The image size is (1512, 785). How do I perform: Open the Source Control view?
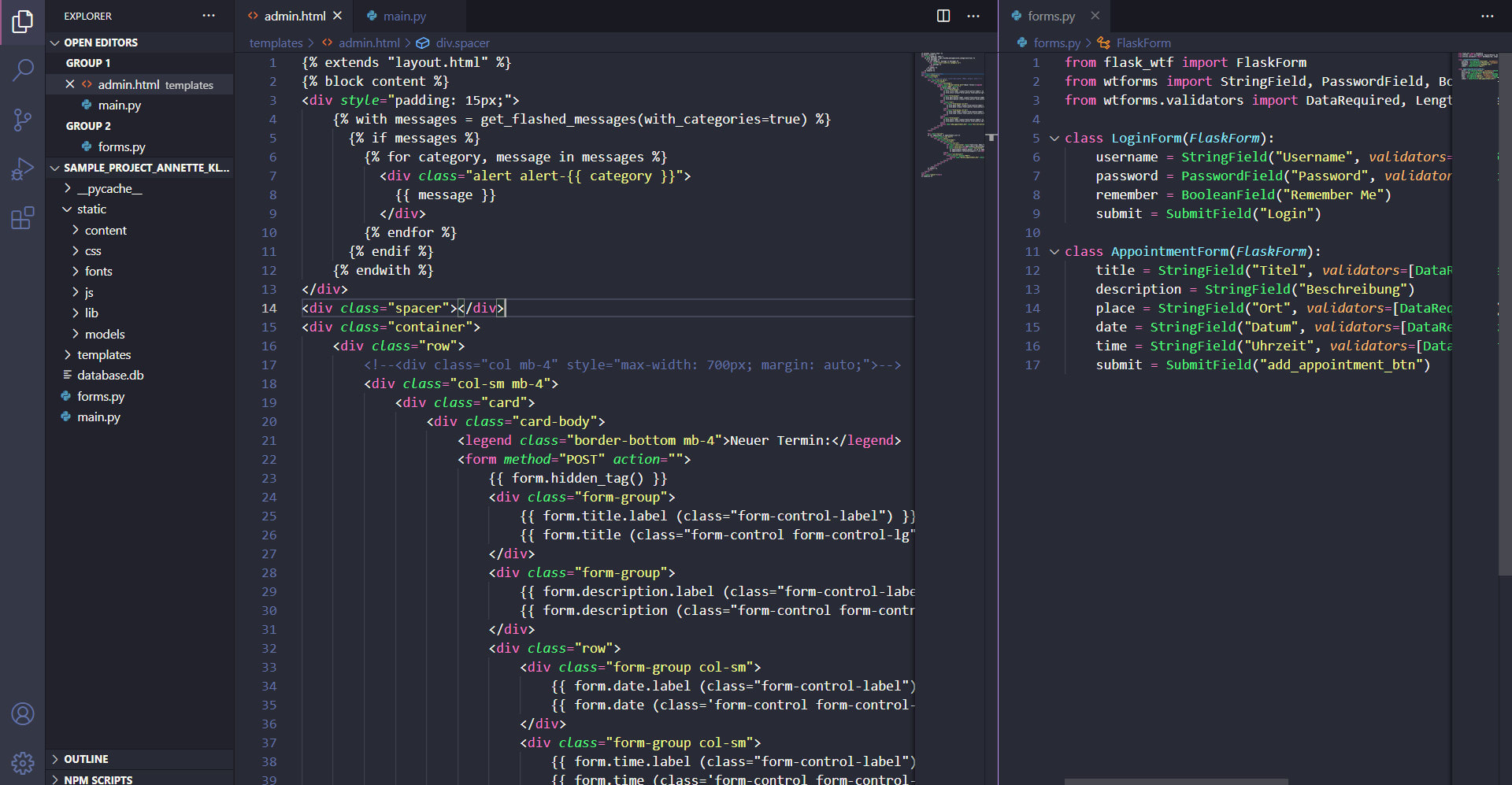(23, 120)
